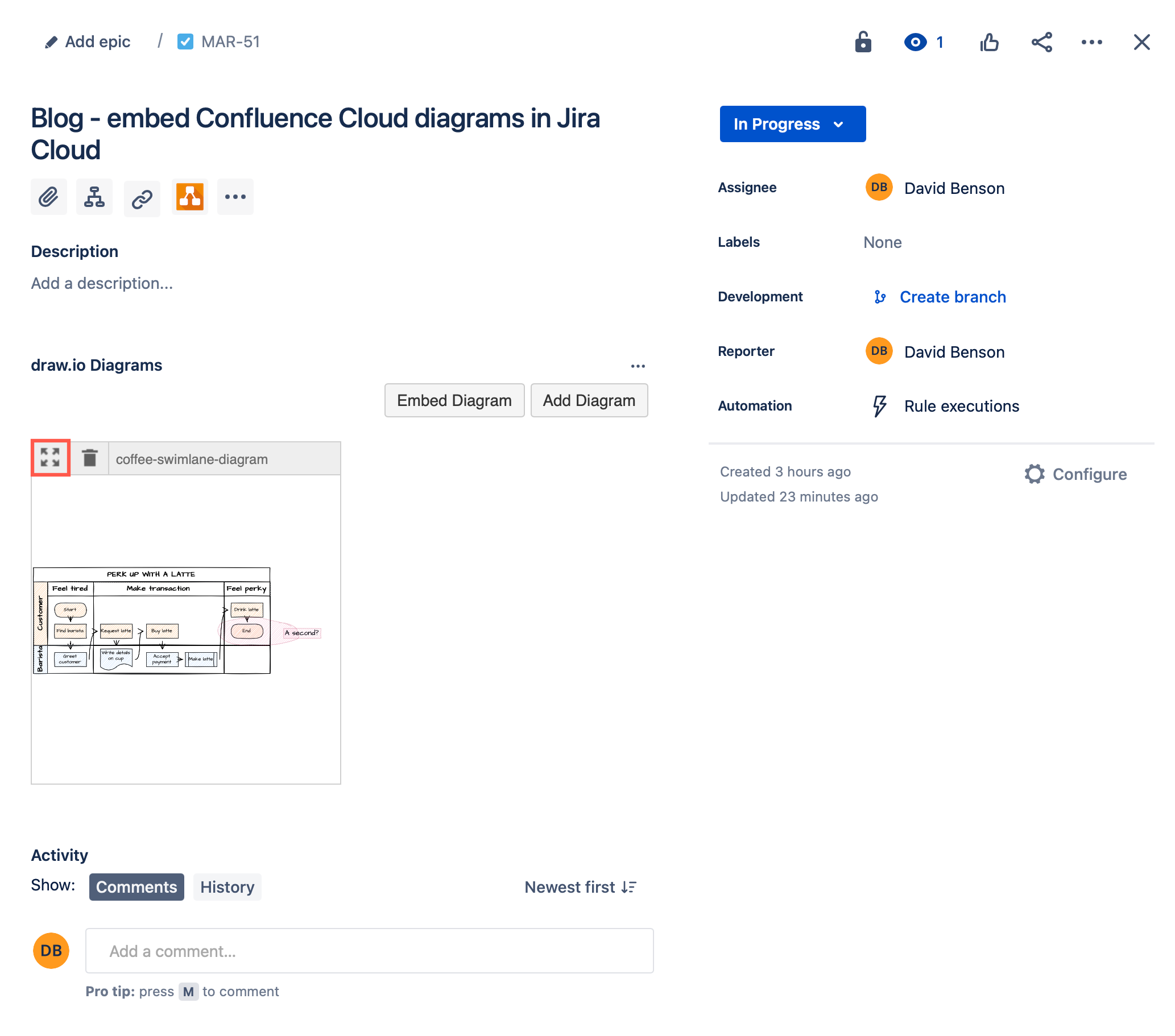
Task: Select the Comments tab
Action: [136, 886]
